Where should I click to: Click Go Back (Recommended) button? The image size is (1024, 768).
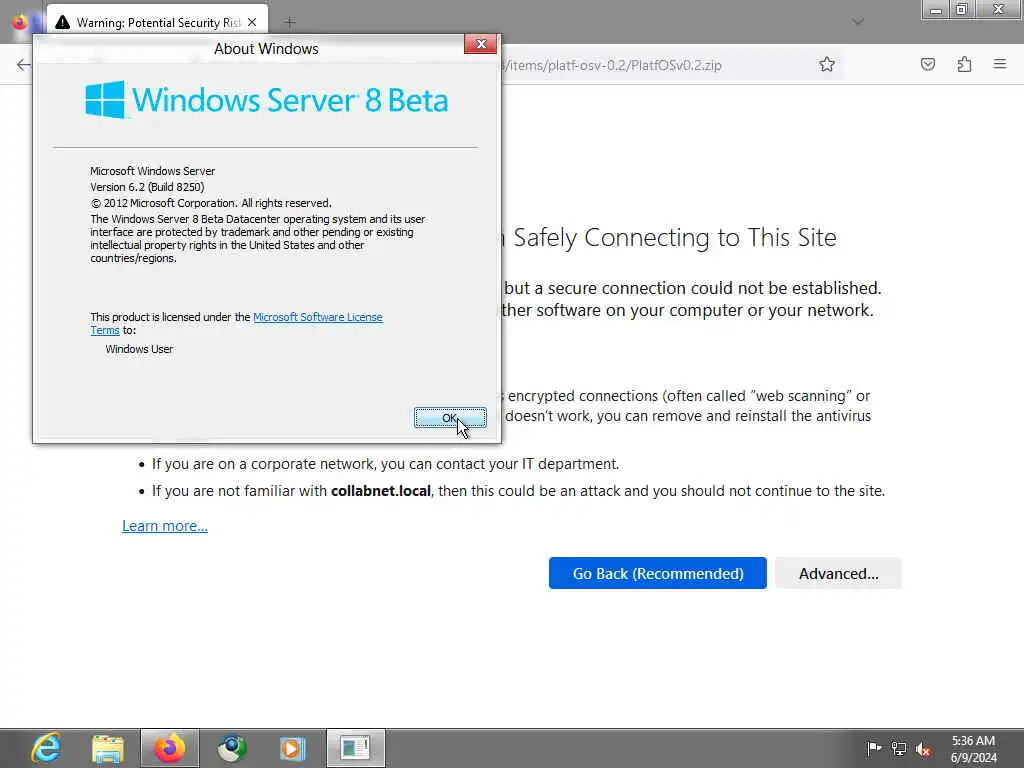click(x=658, y=573)
